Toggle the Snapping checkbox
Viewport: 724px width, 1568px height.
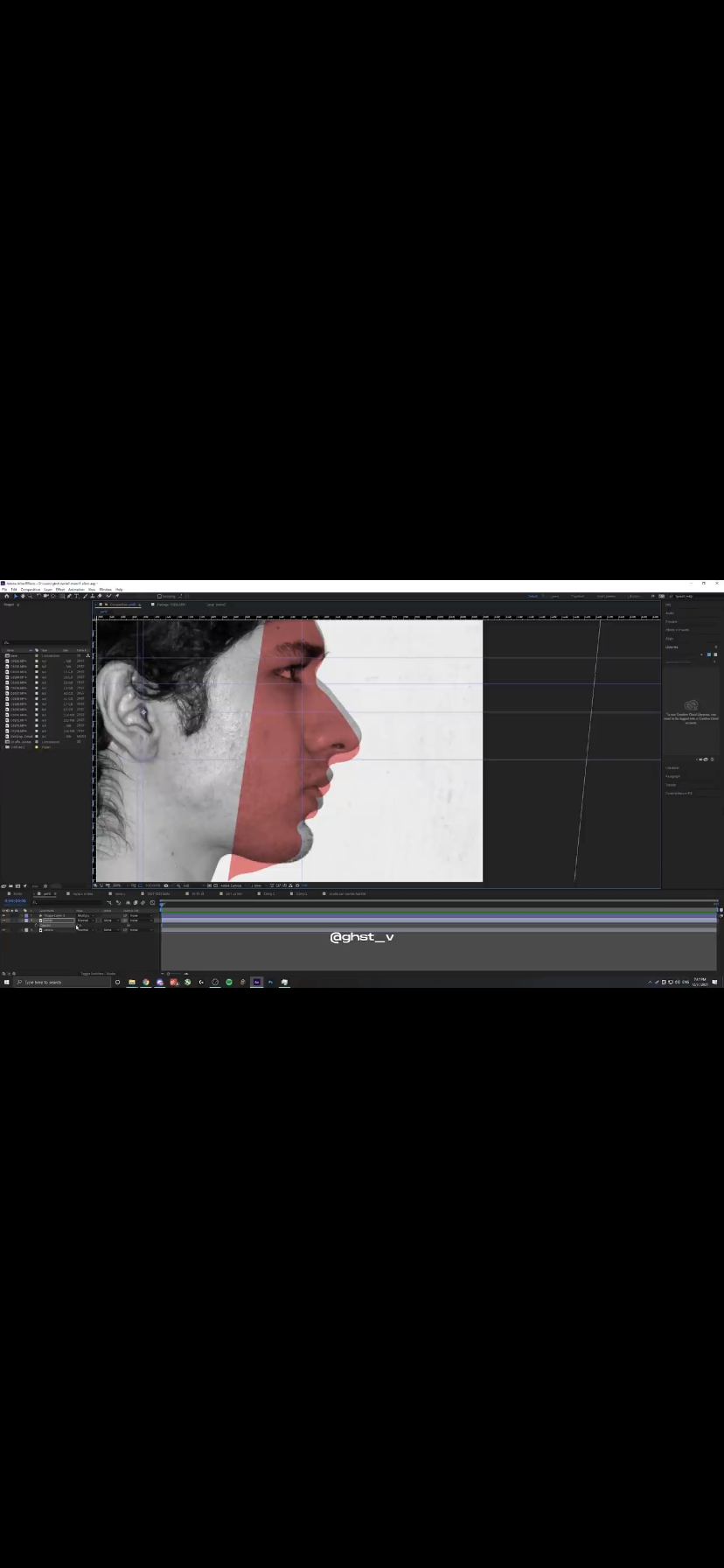(159, 596)
